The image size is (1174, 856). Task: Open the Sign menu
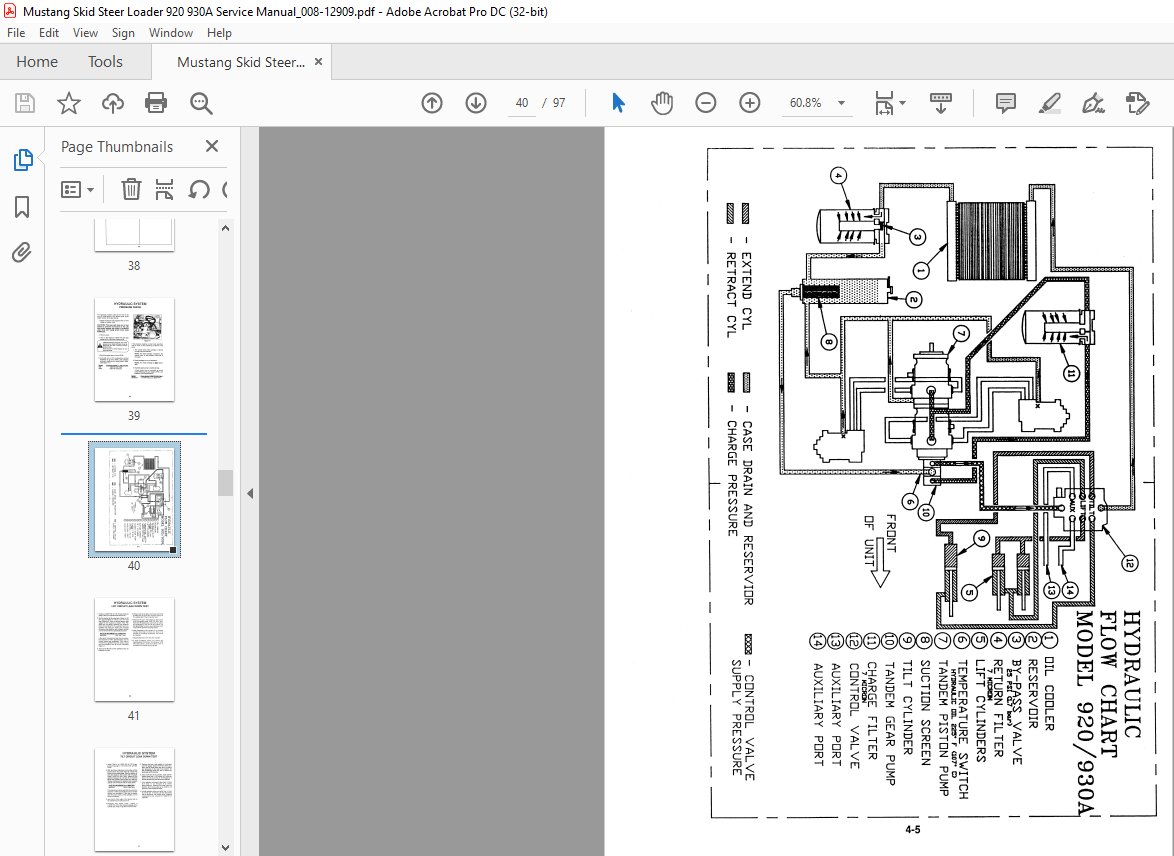coord(123,33)
